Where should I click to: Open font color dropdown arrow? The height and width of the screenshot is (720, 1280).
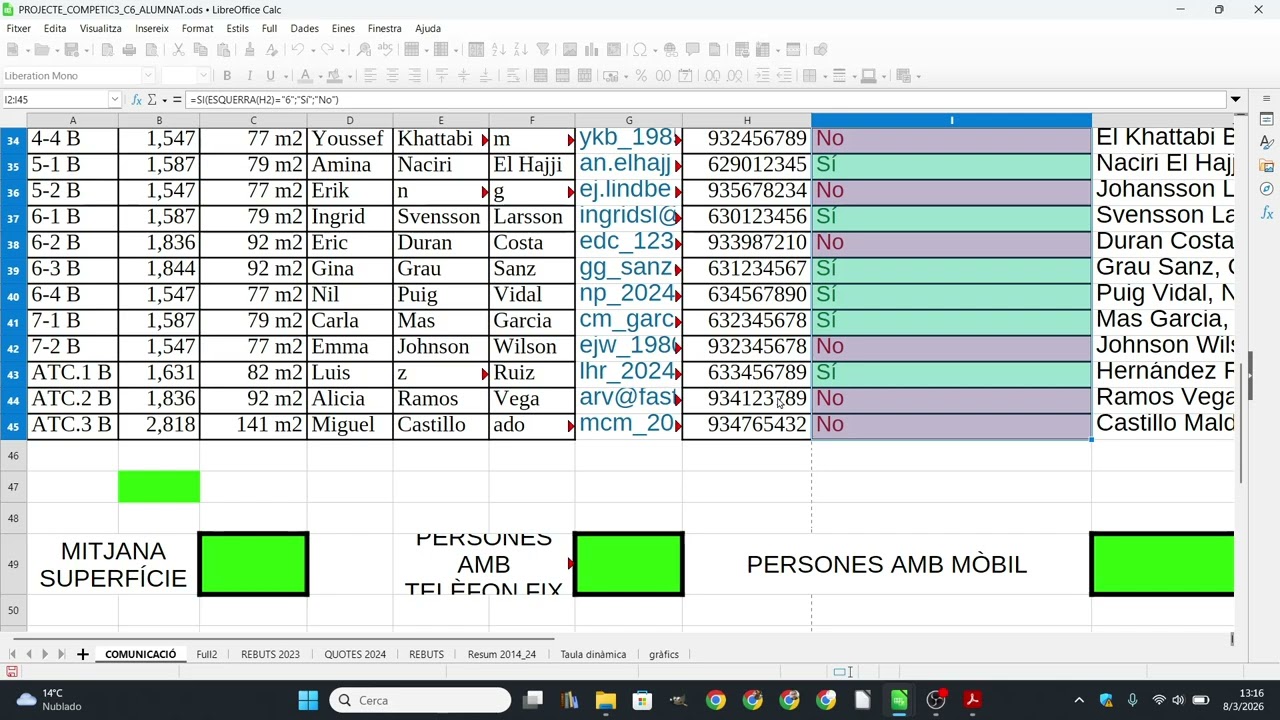click(x=320, y=75)
